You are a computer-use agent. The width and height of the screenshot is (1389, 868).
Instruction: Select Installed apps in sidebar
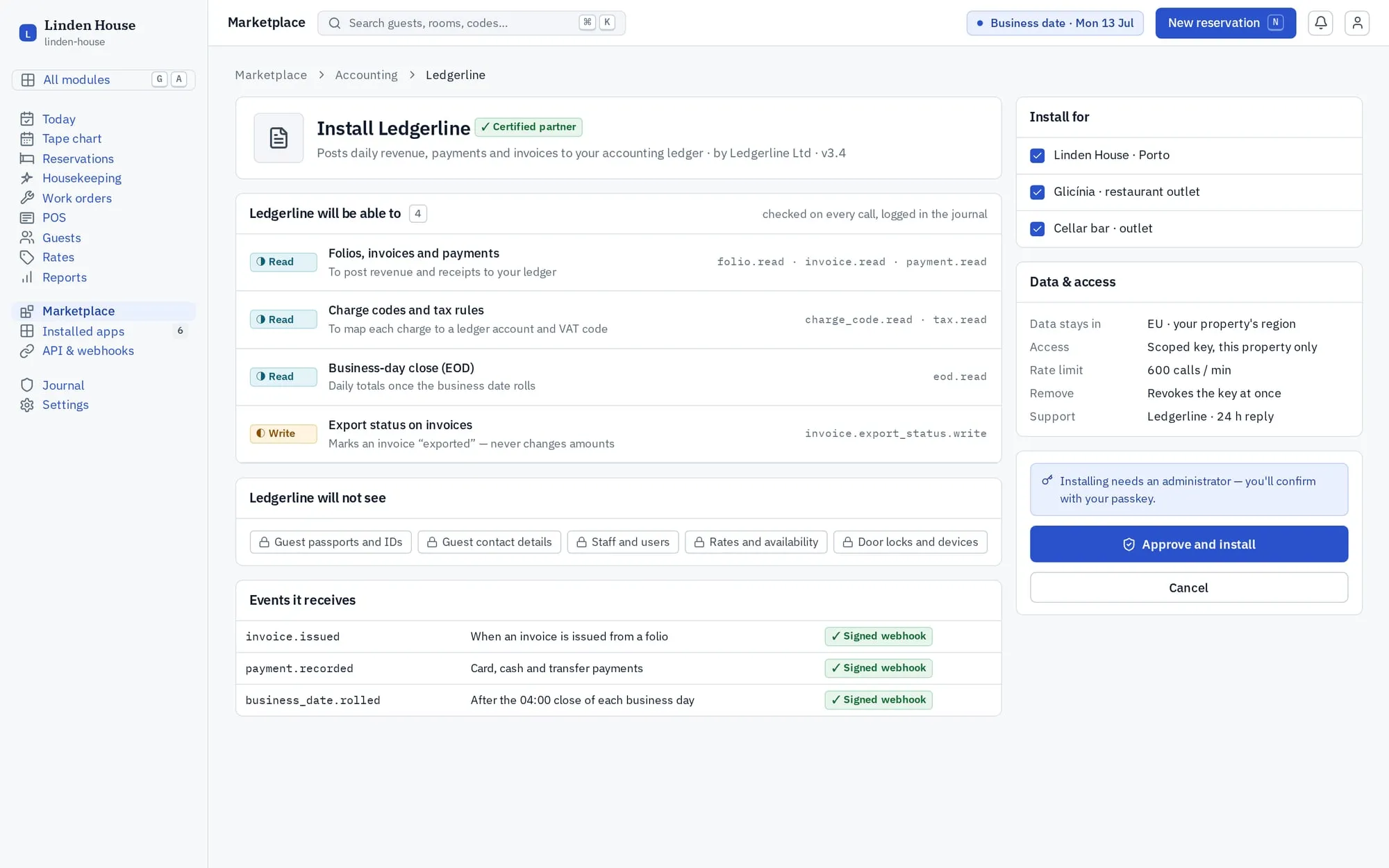coord(103,331)
